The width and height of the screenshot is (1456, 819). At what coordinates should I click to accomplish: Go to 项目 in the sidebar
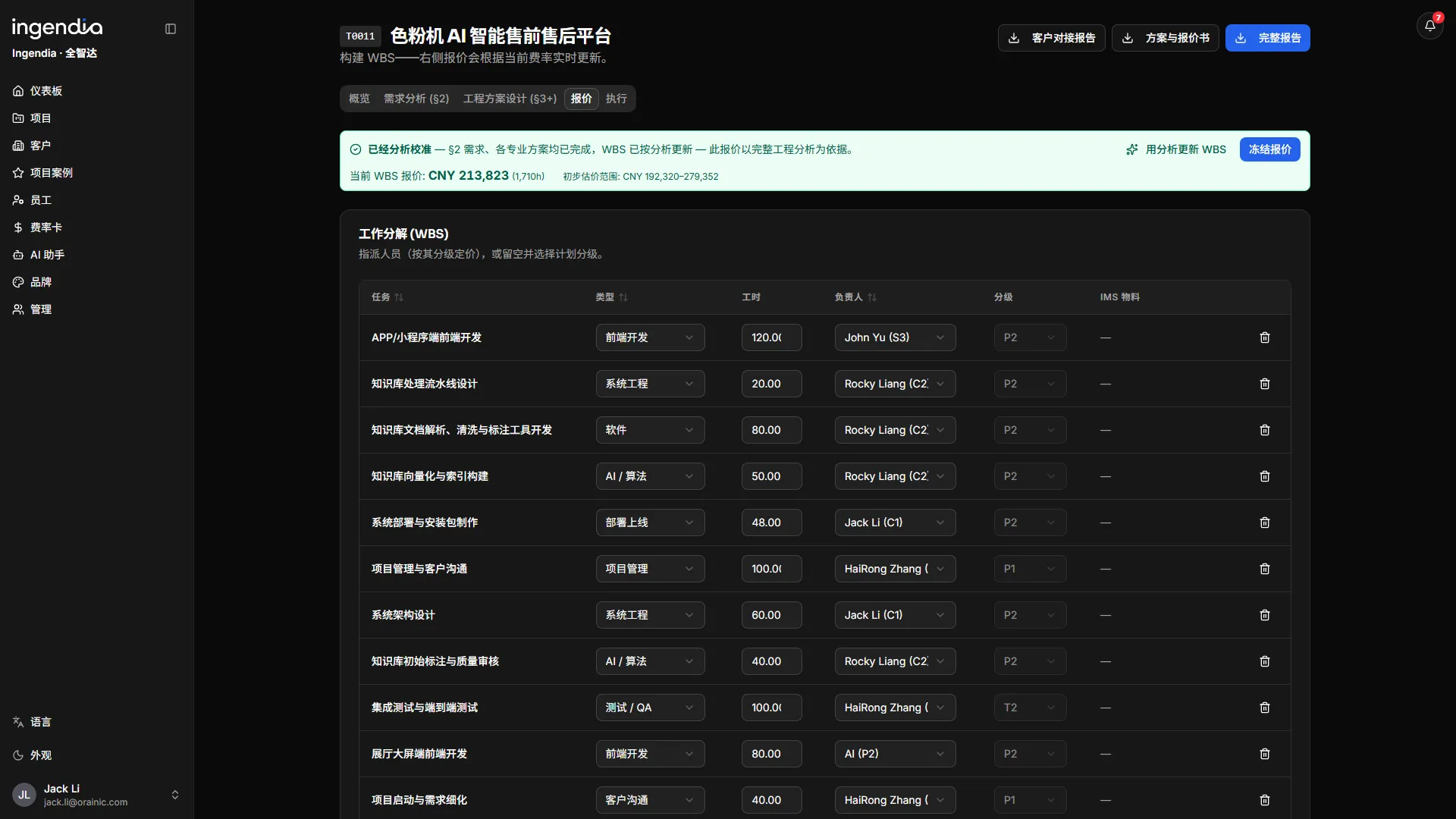96,118
